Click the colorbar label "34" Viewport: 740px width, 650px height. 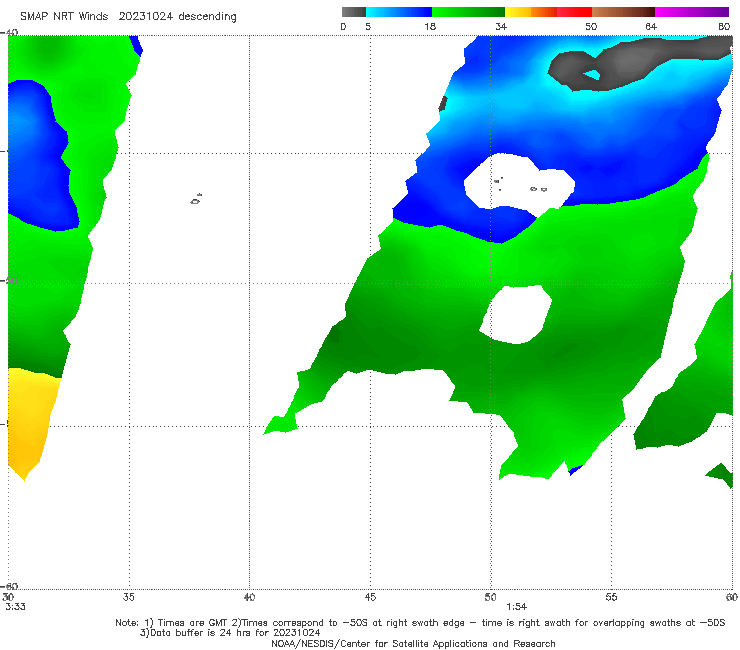(x=501, y=27)
